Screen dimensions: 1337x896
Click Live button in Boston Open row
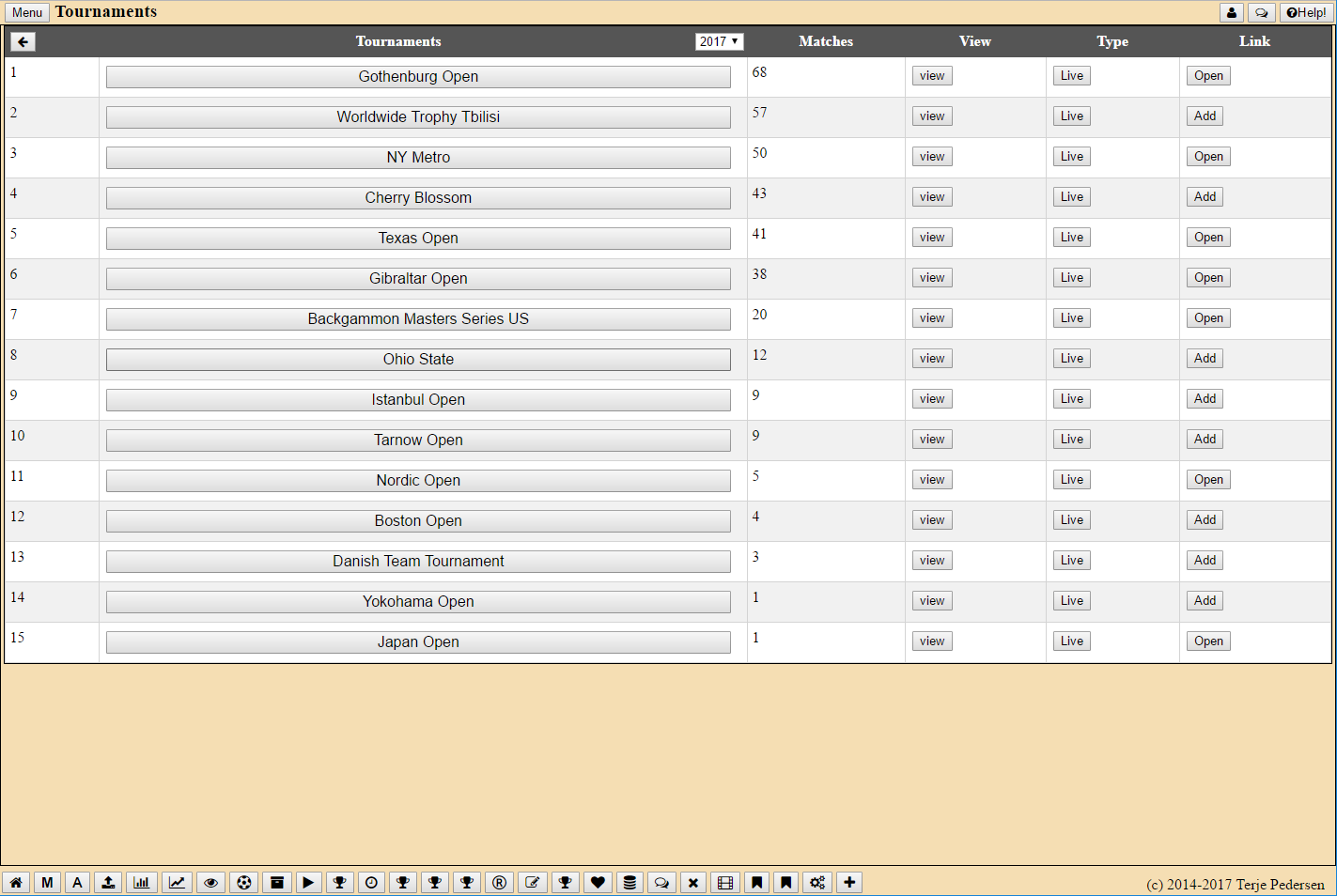coord(1072,520)
